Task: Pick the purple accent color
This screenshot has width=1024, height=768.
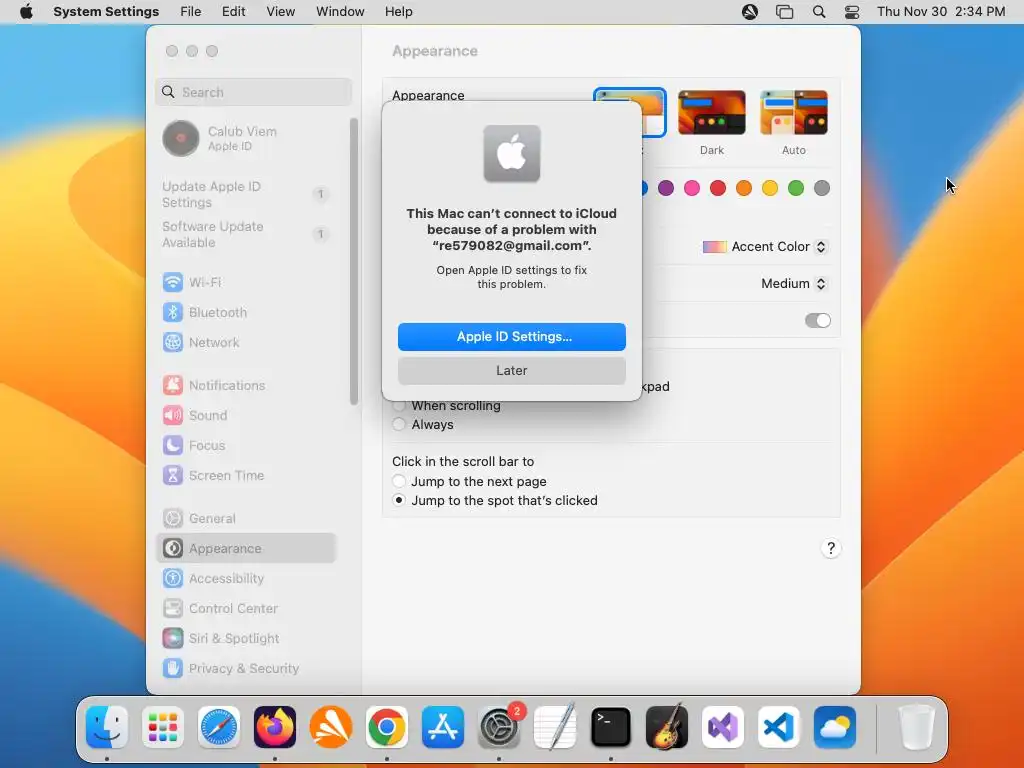Action: (x=666, y=188)
